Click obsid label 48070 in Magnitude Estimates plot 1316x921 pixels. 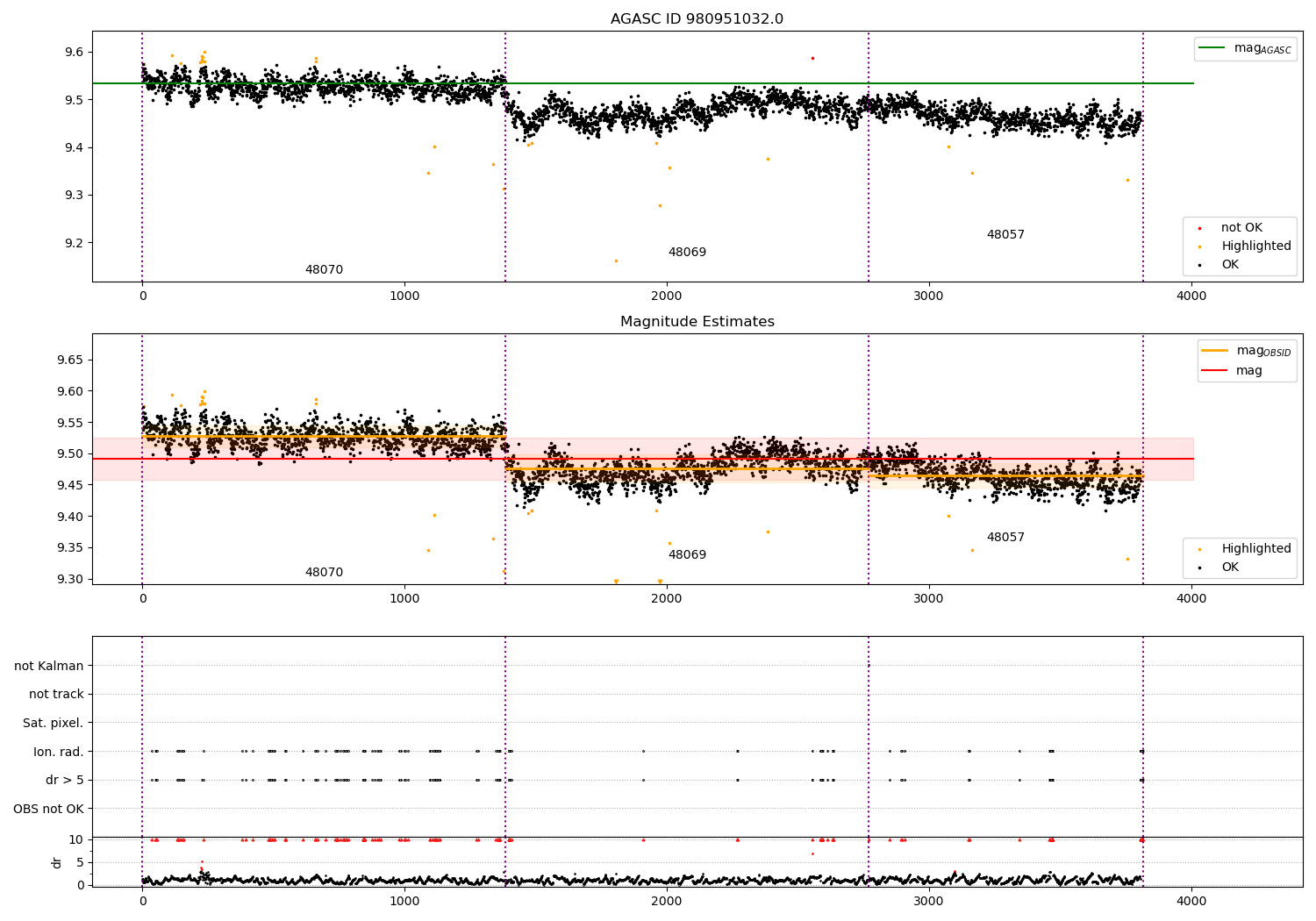(324, 573)
